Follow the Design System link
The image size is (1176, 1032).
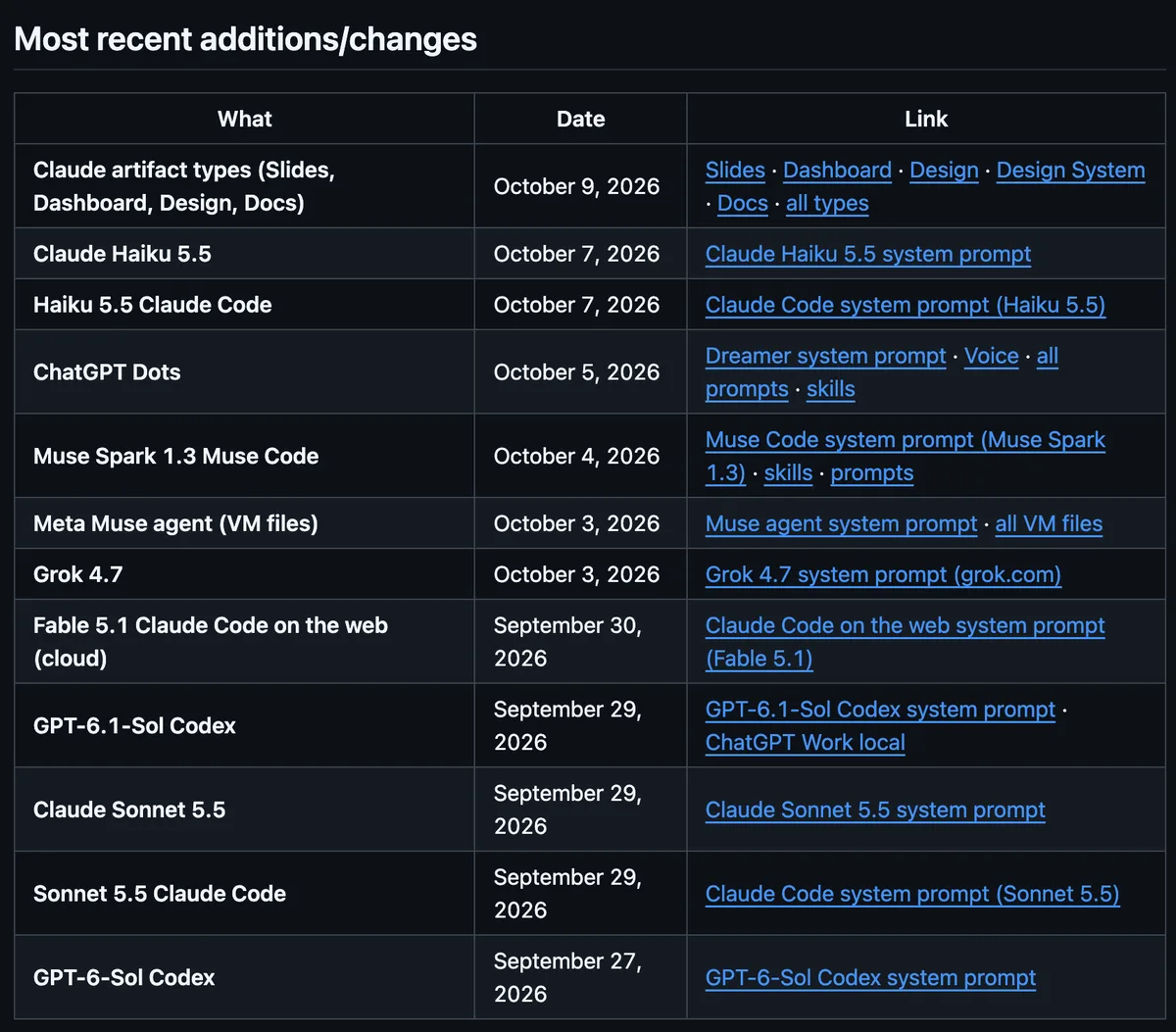pos(1070,171)
